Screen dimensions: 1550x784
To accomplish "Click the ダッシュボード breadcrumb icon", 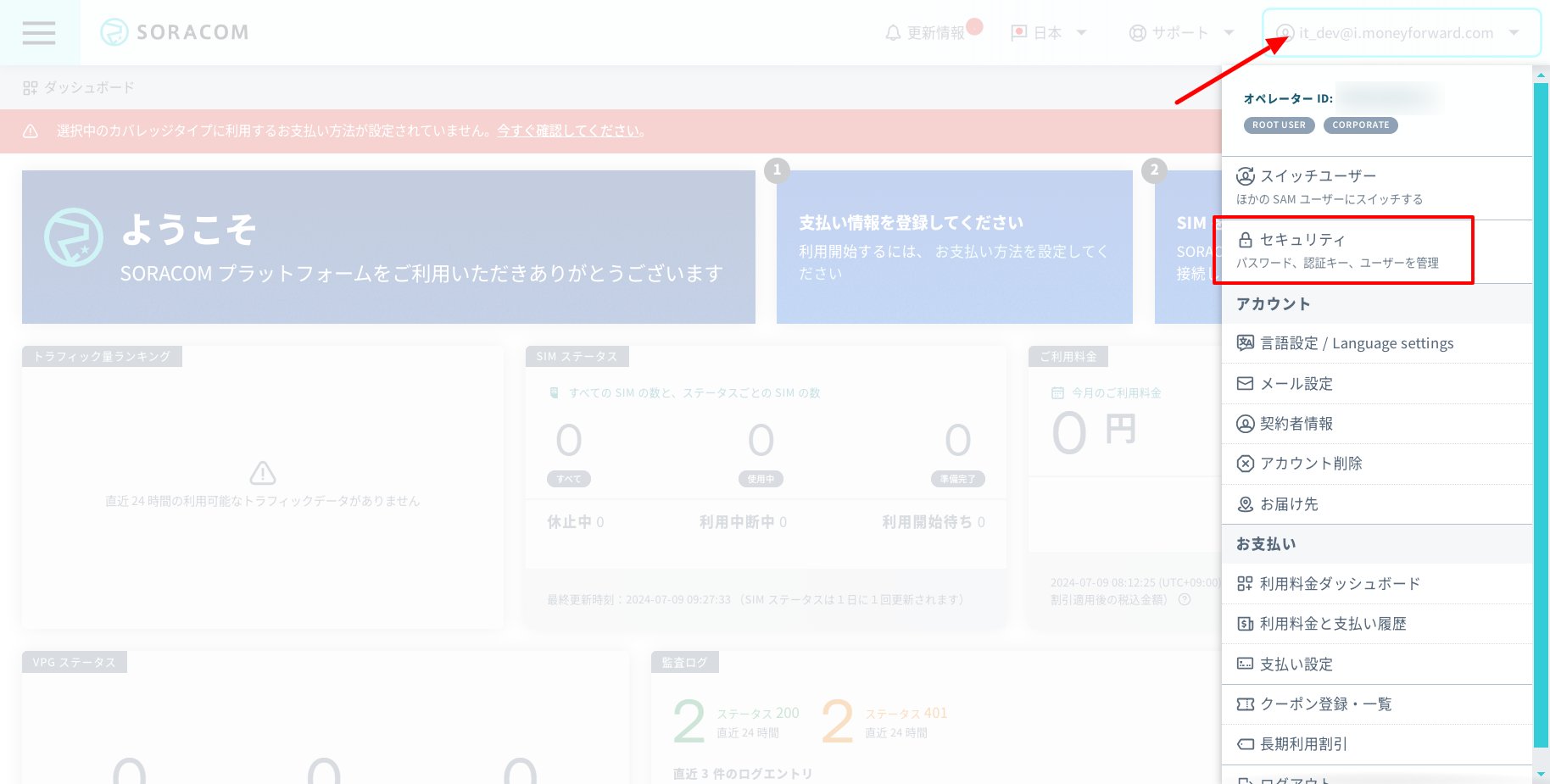I will 31,88.
